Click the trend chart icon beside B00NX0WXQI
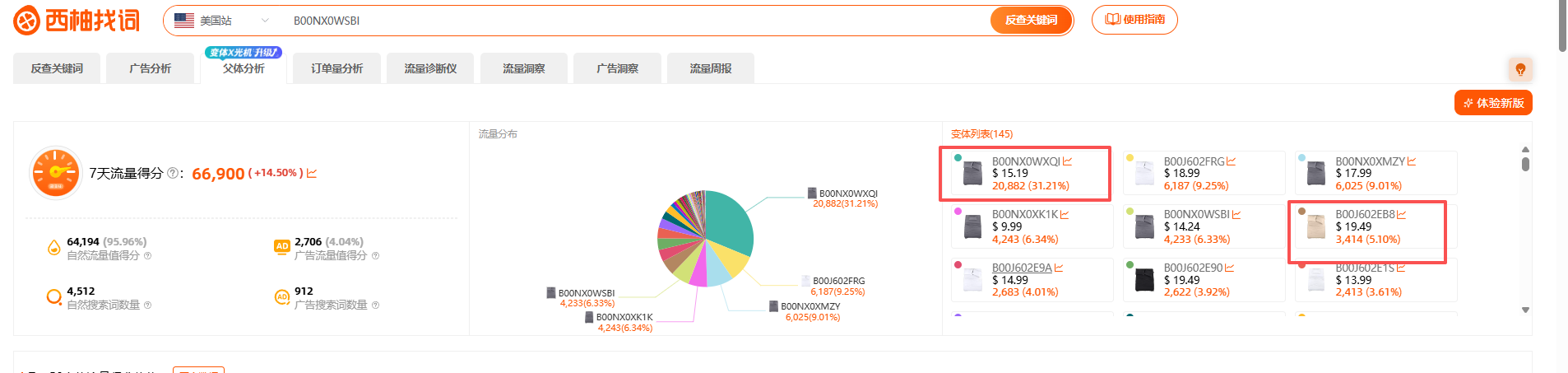This screenshot has height=373, width=1568. coord(1067,161)
